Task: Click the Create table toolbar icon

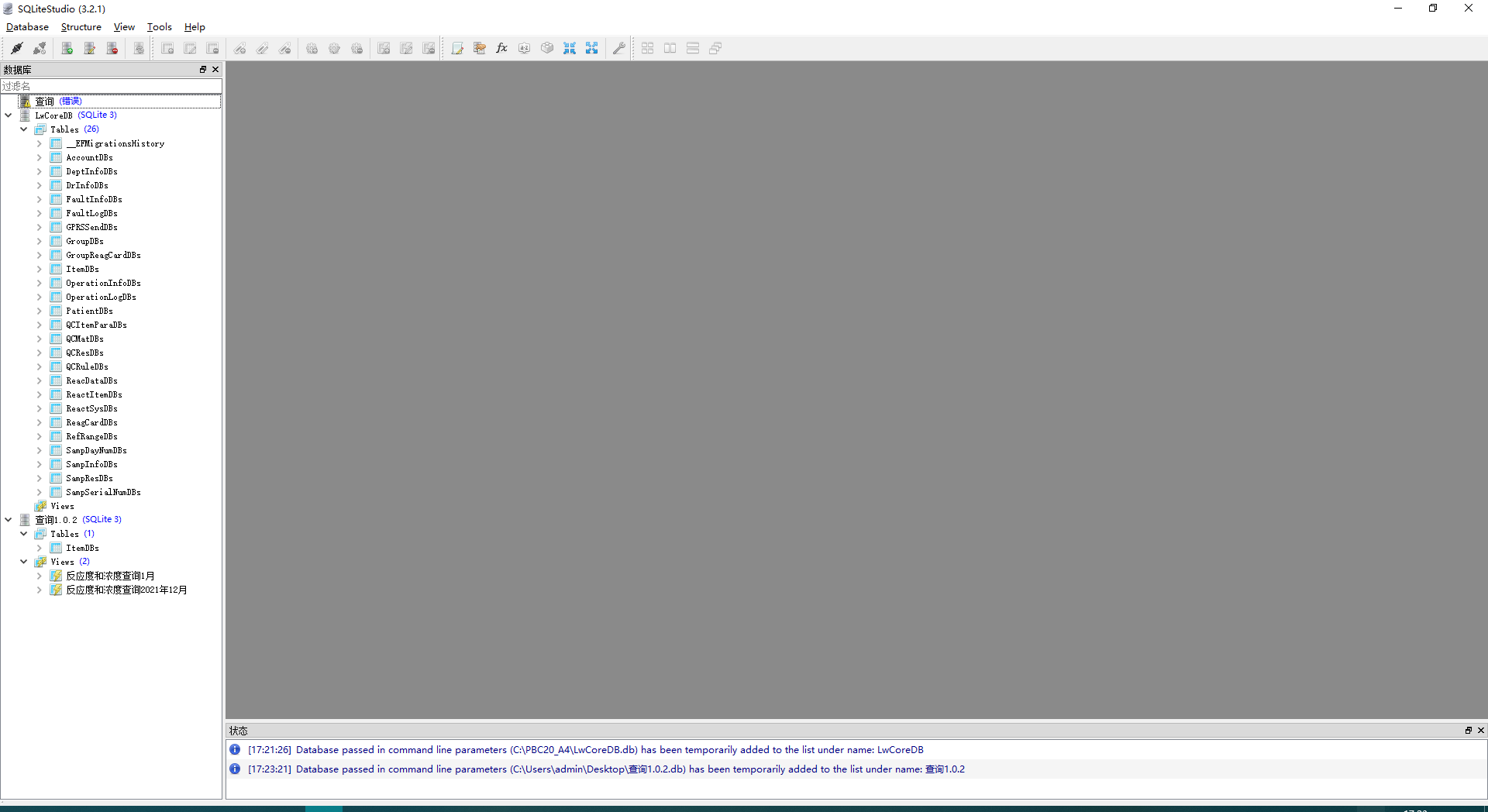Action: click(x=167, y=48)
